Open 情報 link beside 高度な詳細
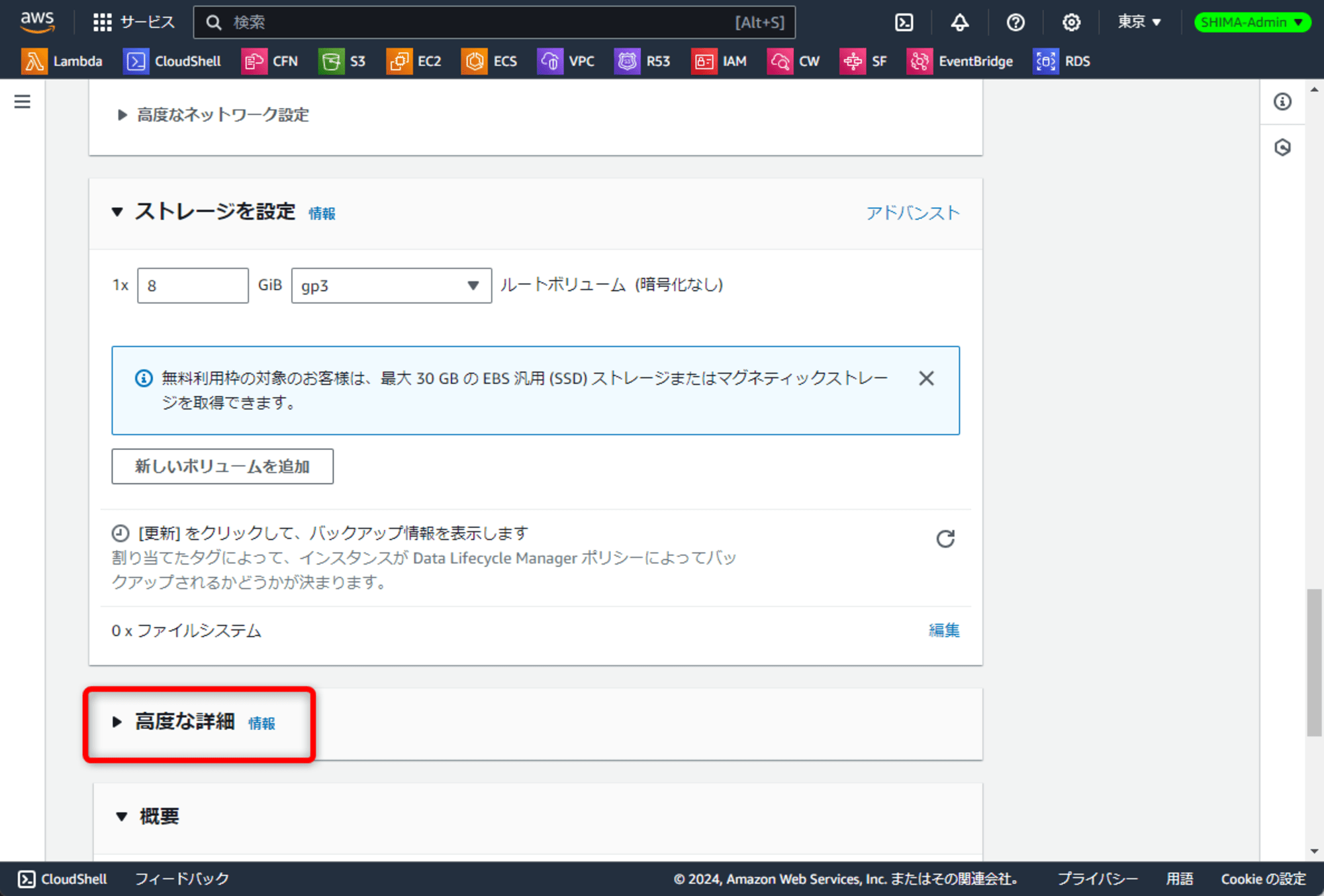Viewport: 1324px width, 896px height. point(261,723)
